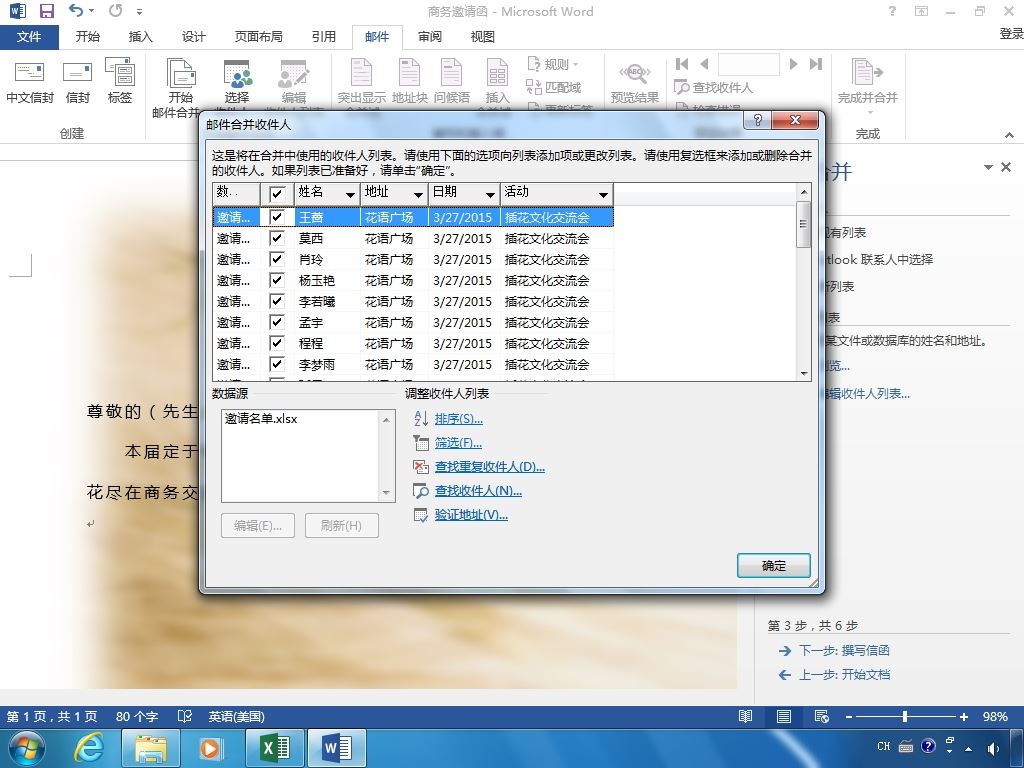Open the 文件 menu
This screenshot has width=1024, height=768.
pyautogui.click(x=29, y=37)
